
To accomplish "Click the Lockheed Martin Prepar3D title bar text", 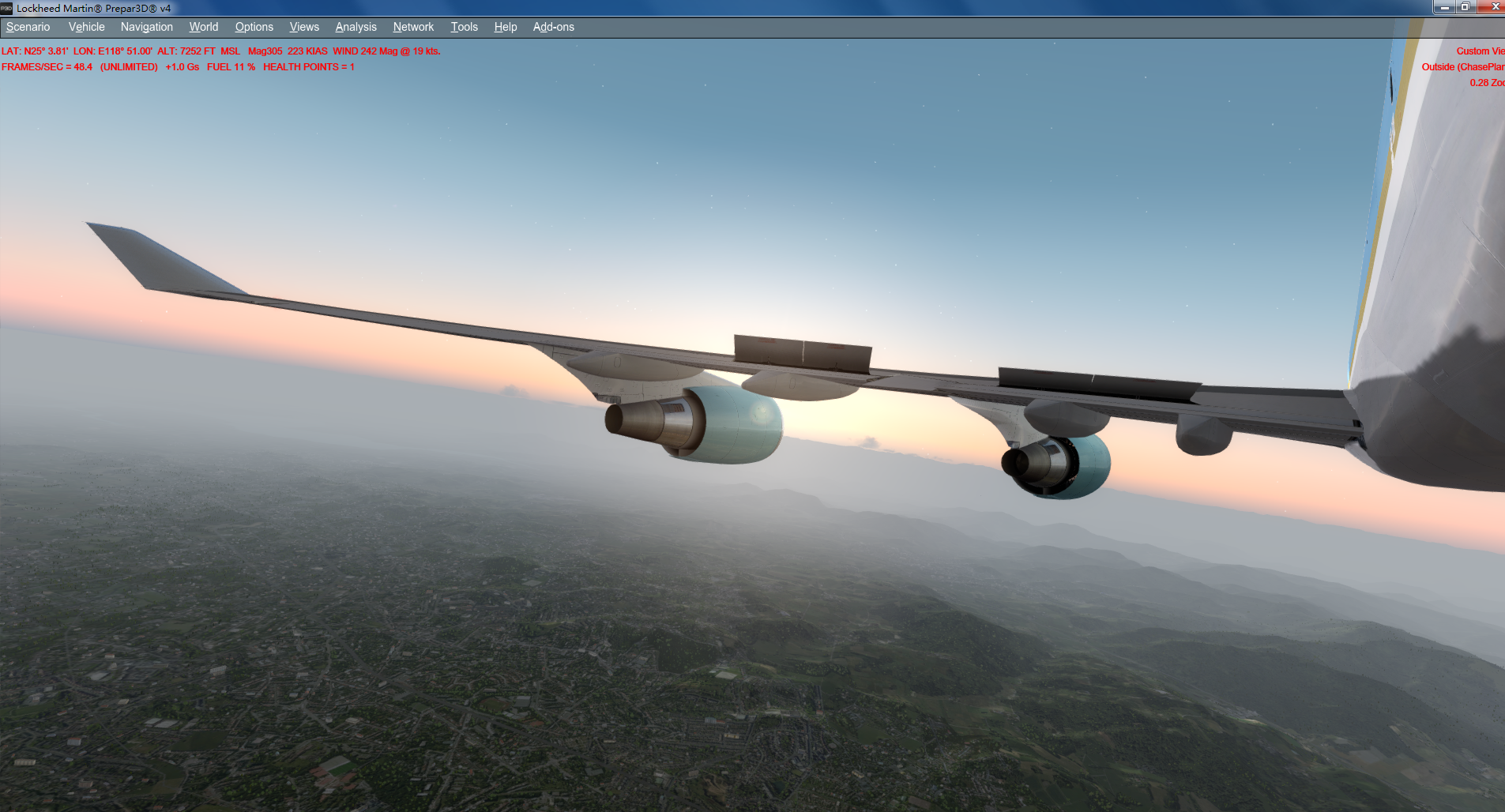I will click(93, 8).
